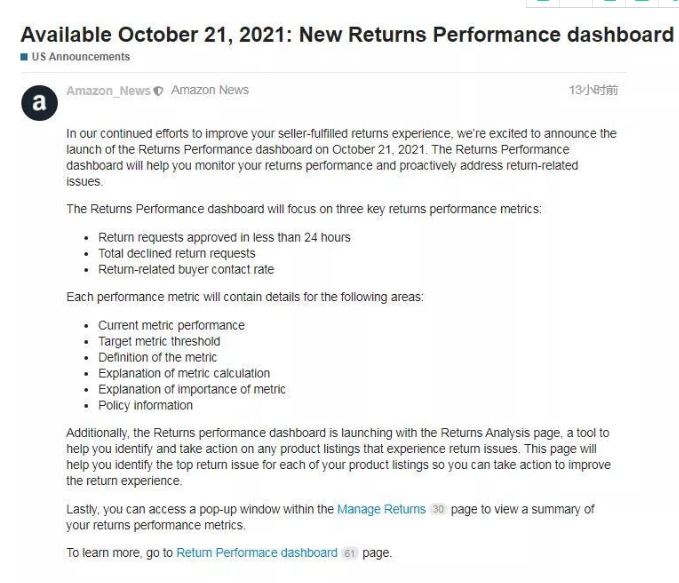The width and height of the screenshot is (679, 583).
Task: Click the Amazon News user title text
Action: pyautogui.click(x=210, y=90)
